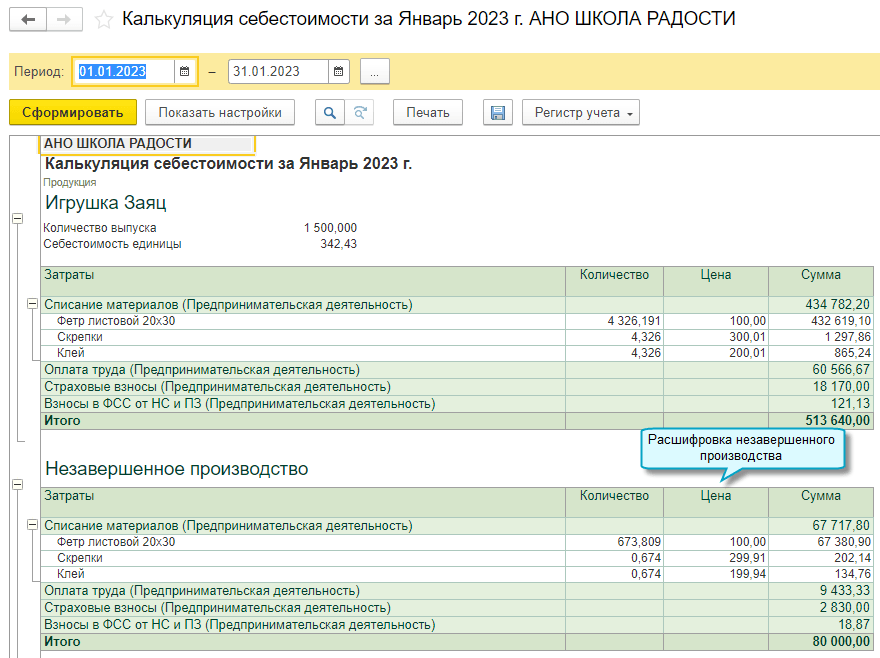The width and height of the screenshot is (880, 658).
Task: Collapse the Игрушка Заяц report group
Action: click(17, 218)
